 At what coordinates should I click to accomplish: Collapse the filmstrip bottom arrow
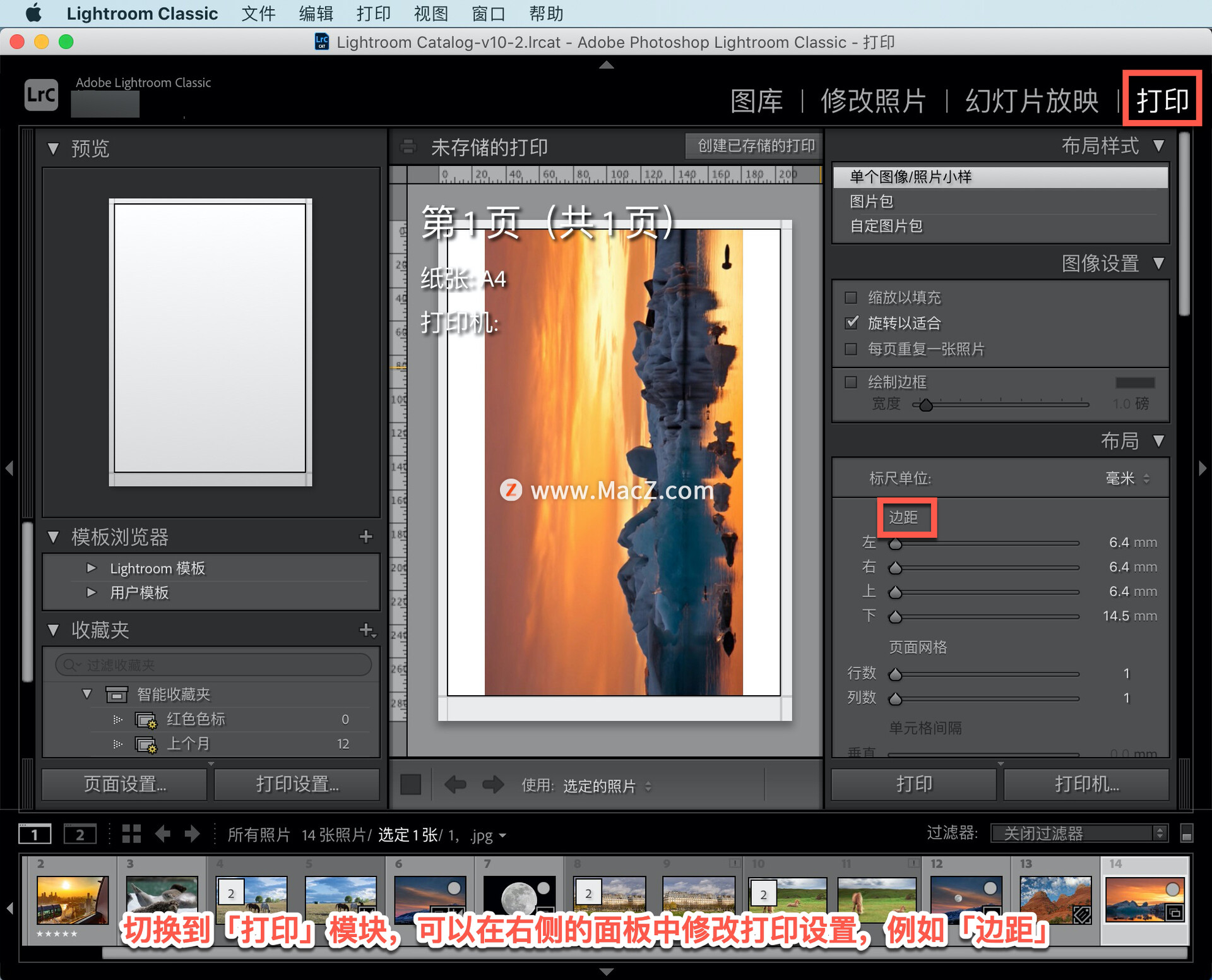(606, 971)
